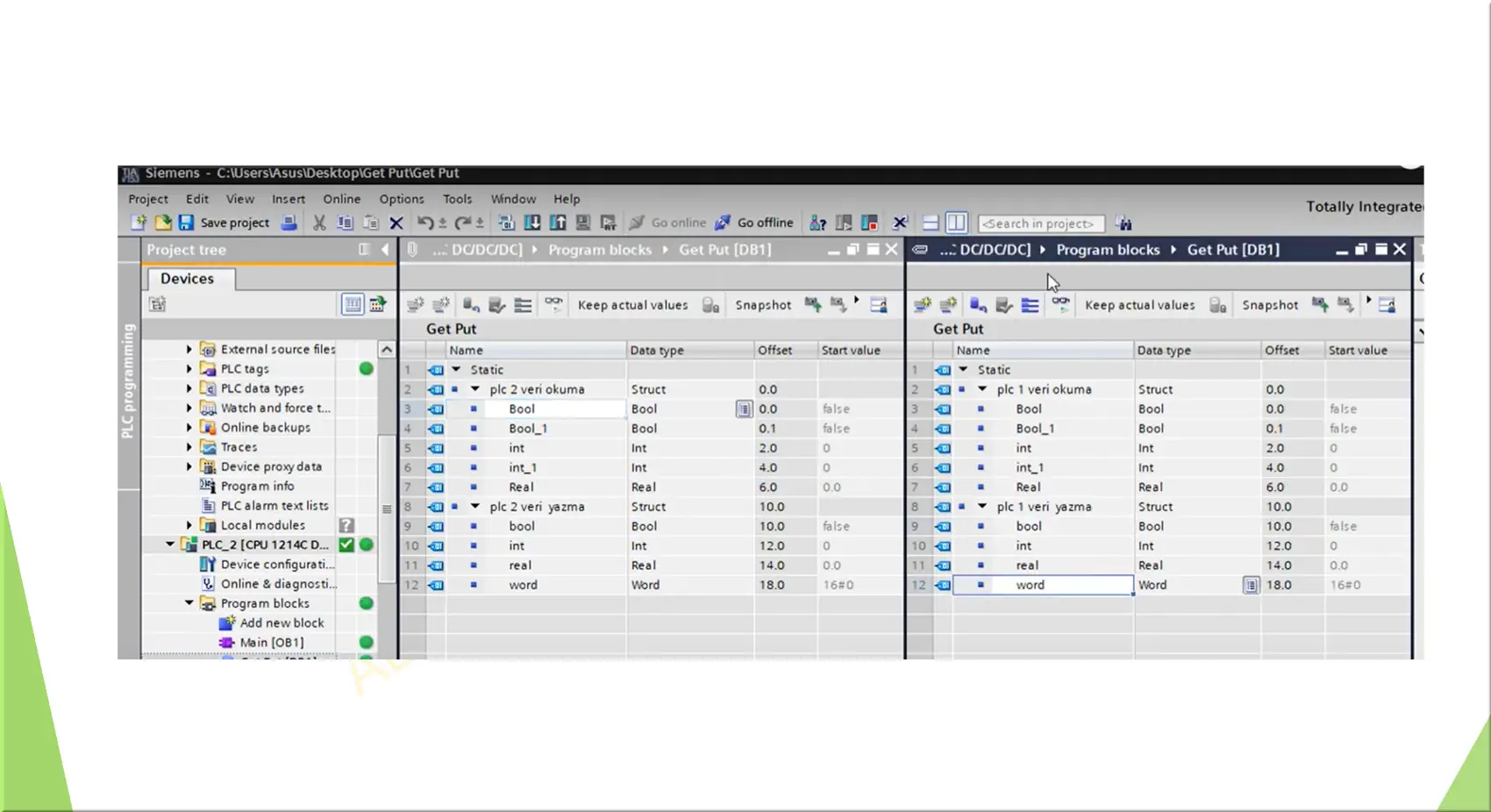Collapse the Project tree panel
Screen dimensions: 1491x812
(x=384, y=250)
